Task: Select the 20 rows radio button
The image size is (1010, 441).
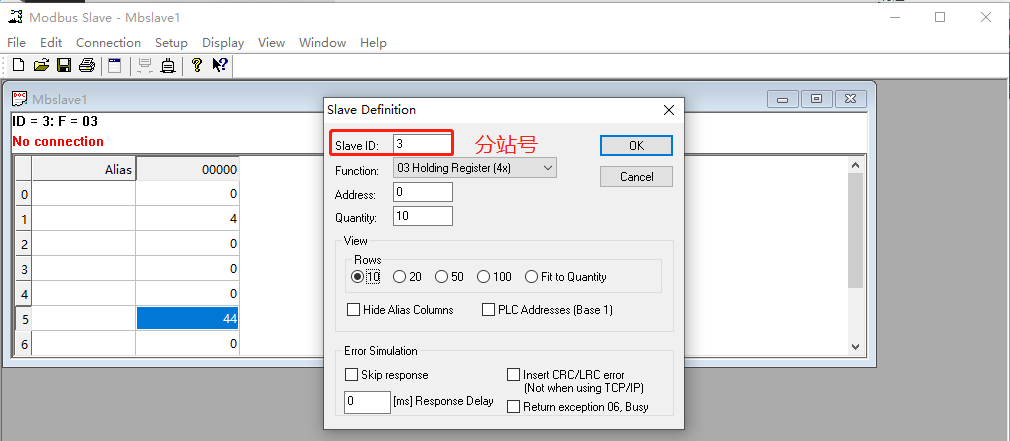Action: point(400,277)
